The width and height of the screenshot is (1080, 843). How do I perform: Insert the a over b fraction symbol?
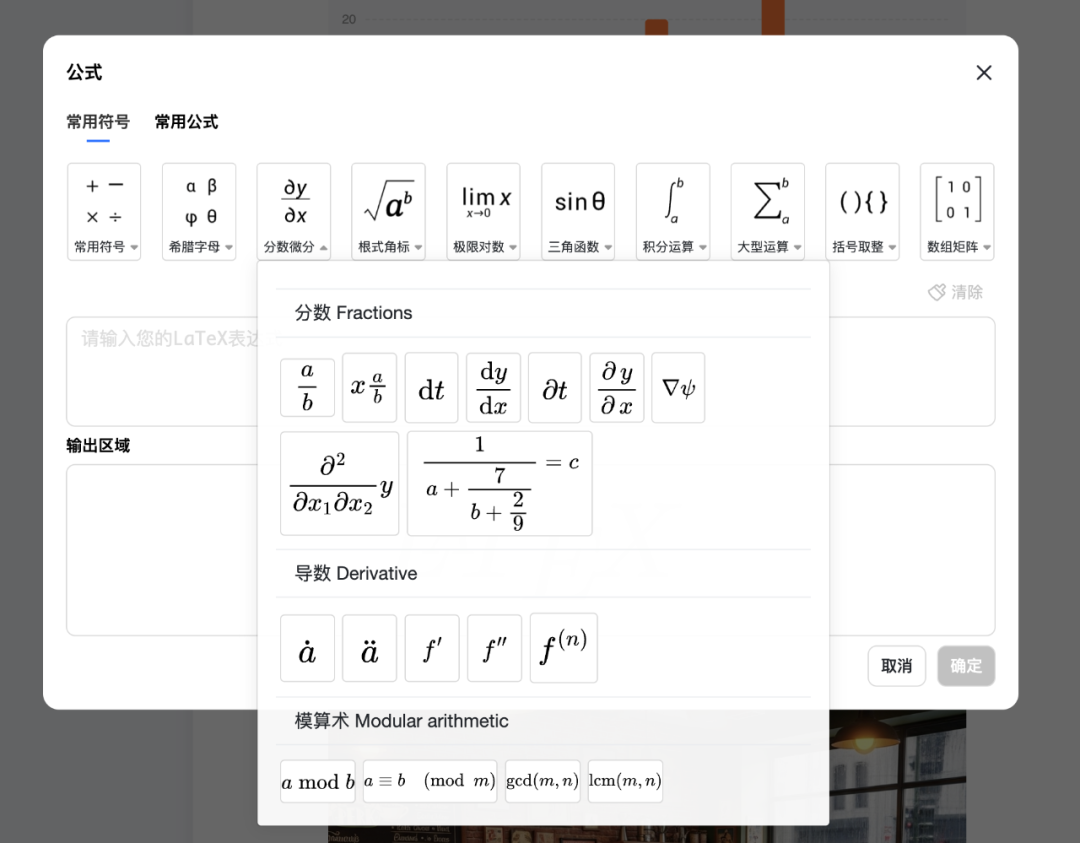(x=307, y=387)
